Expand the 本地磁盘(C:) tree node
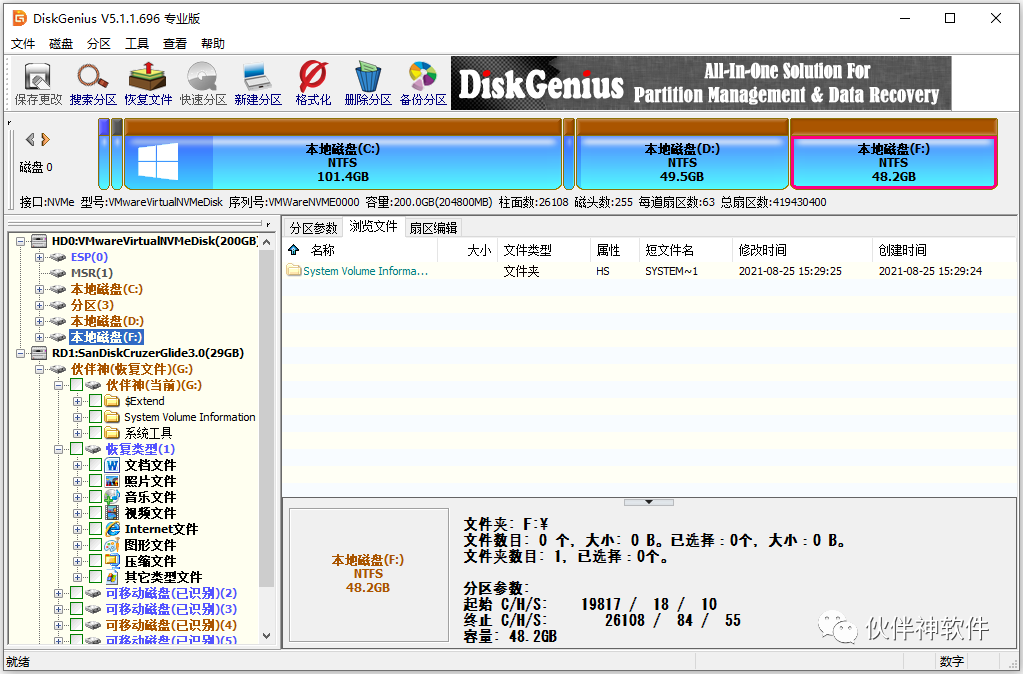This screenshot has height=674, width=1023. (39, 289)
